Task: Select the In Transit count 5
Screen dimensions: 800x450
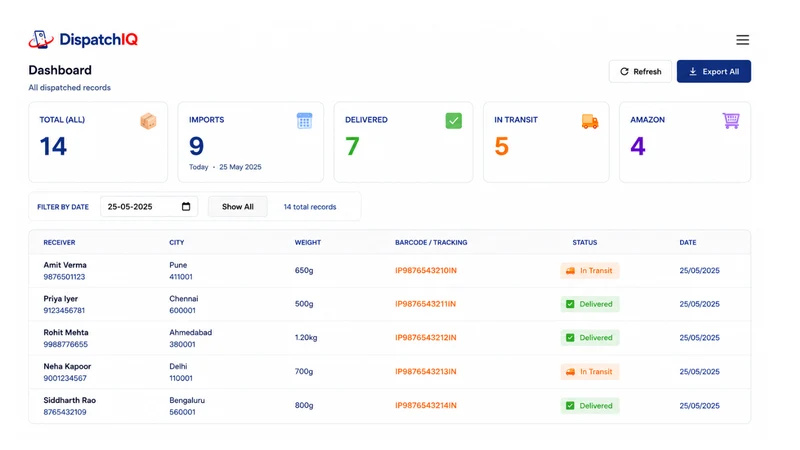Action: [x=502, y=146]
